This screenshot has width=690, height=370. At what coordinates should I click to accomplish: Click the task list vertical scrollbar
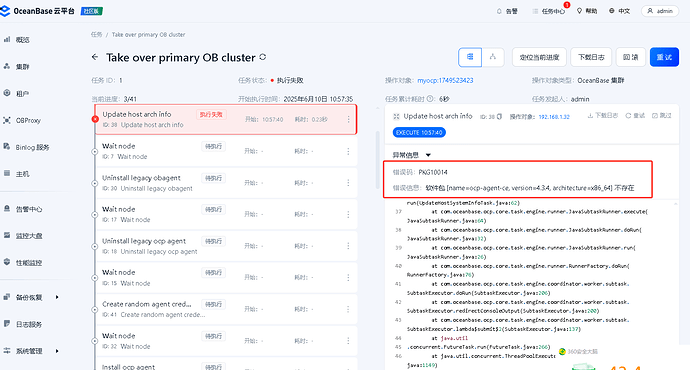(x=377, y=159)
